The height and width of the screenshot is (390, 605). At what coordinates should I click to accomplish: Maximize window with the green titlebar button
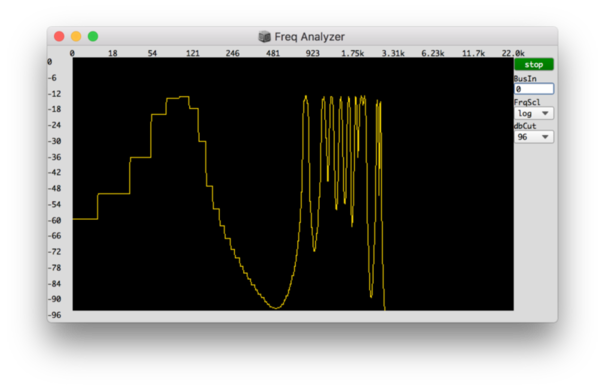pyautogui.click(x=93, y=36)
